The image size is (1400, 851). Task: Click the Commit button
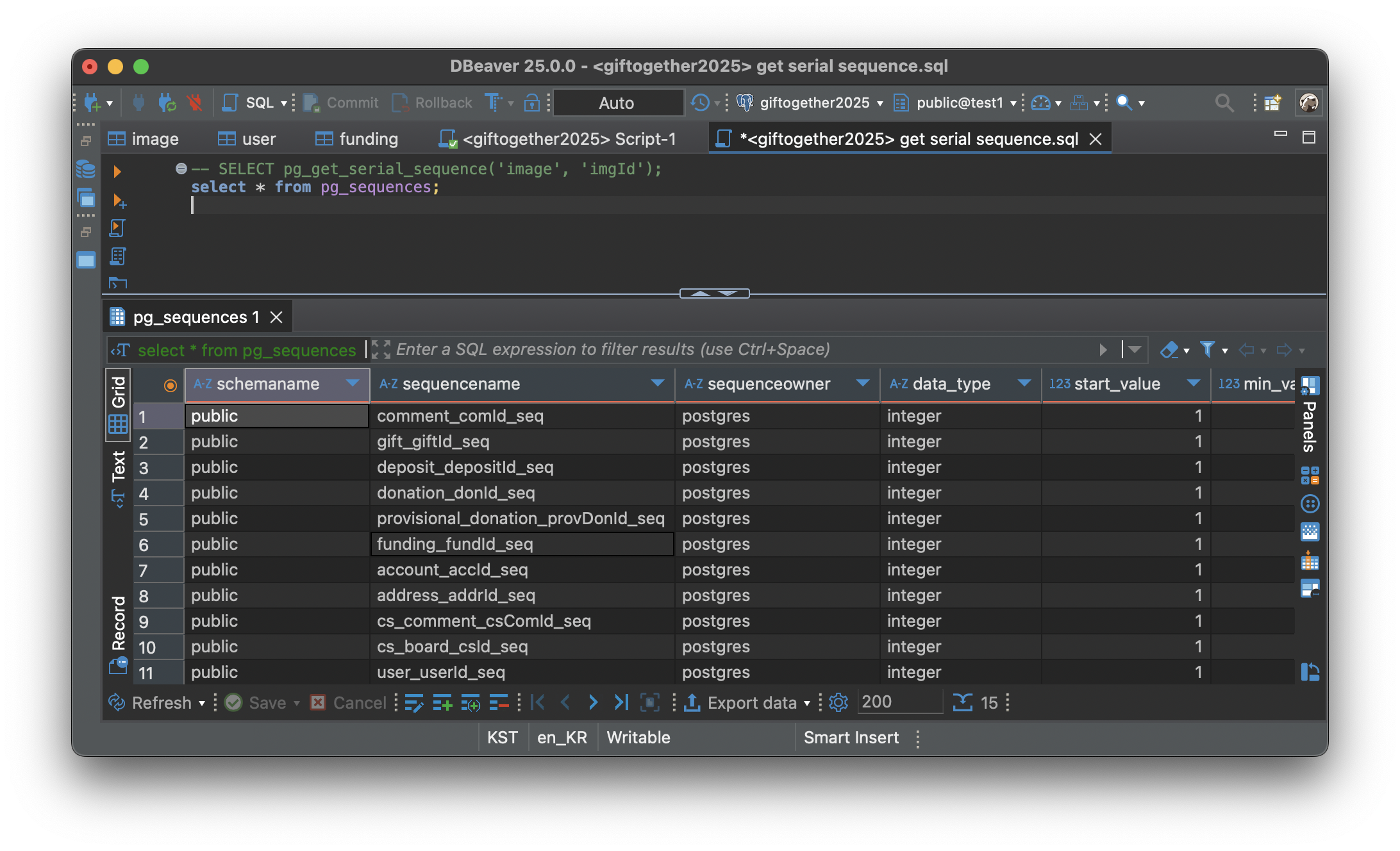[x=341, y=103]
